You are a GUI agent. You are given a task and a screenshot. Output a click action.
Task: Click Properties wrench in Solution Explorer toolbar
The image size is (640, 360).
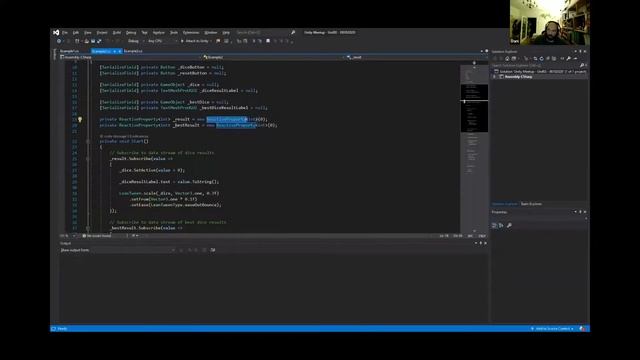tap(569, 59)
